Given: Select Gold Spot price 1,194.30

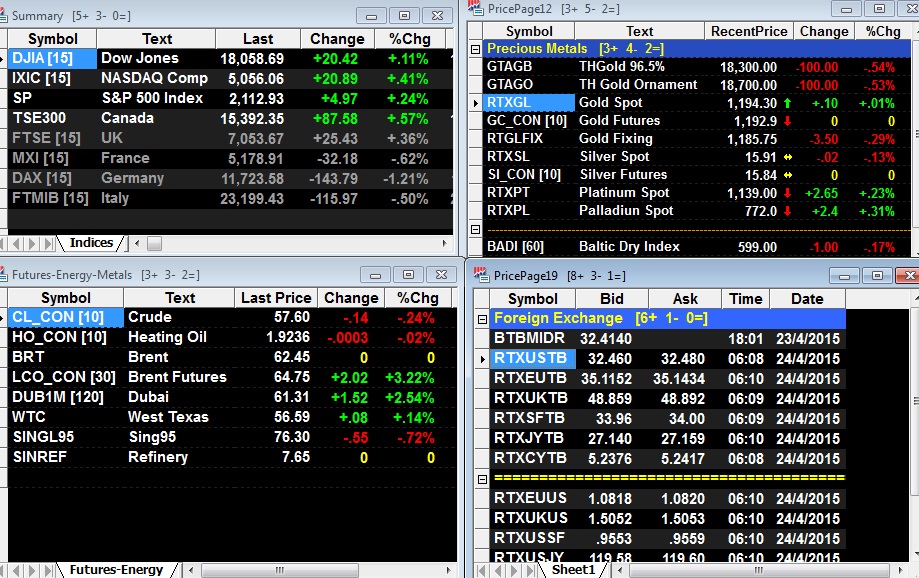Looking at the screenshot, I should 752,103.
